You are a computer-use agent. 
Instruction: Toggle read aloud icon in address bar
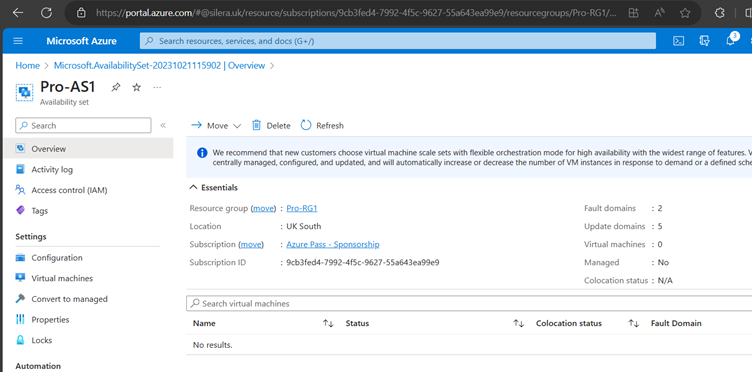659,13
